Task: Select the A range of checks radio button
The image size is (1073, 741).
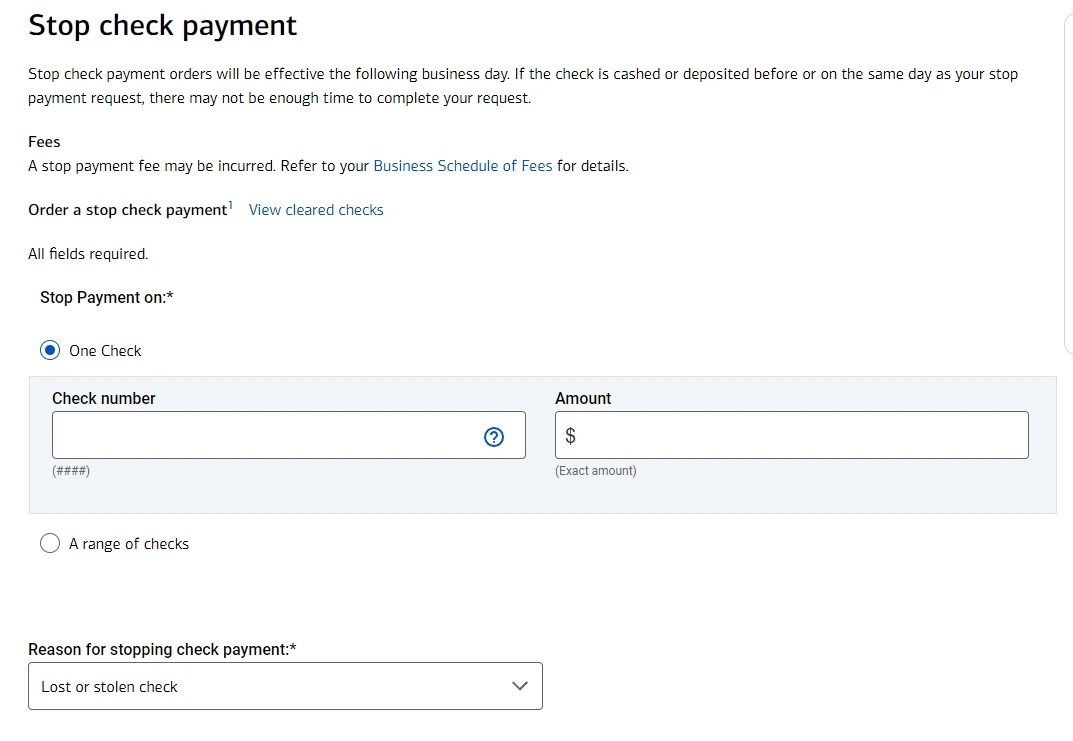Action: (x=50, y=544)
